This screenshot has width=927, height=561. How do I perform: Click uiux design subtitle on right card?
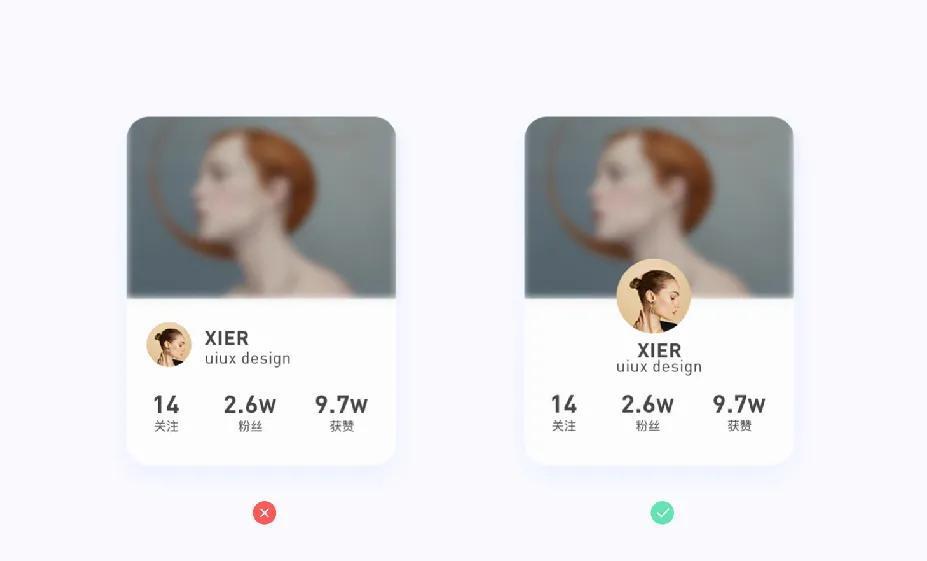tap(659, 367)
